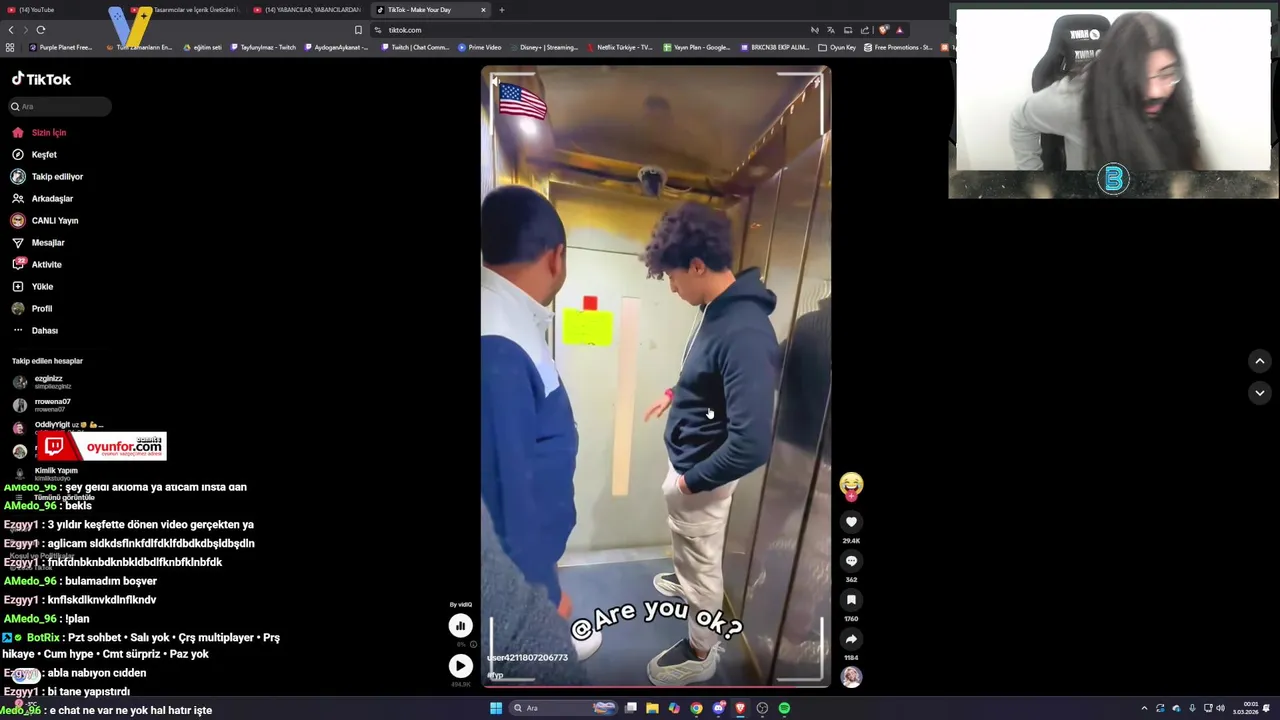The height and width of the screenshot is (720, 1280).
Task: Open vidIQ stats bar-chart button
Action: [x=460, y=626]
